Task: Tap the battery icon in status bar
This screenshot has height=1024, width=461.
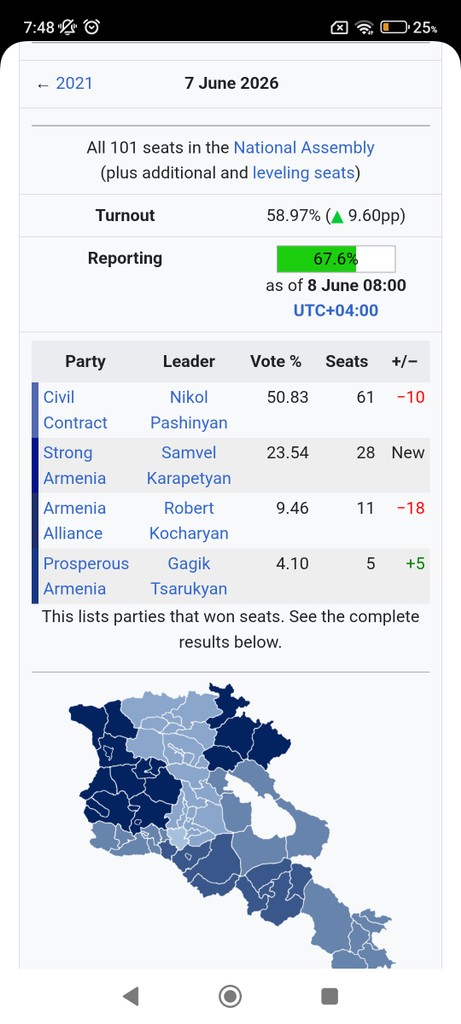Action: click(x=396, y=27)
